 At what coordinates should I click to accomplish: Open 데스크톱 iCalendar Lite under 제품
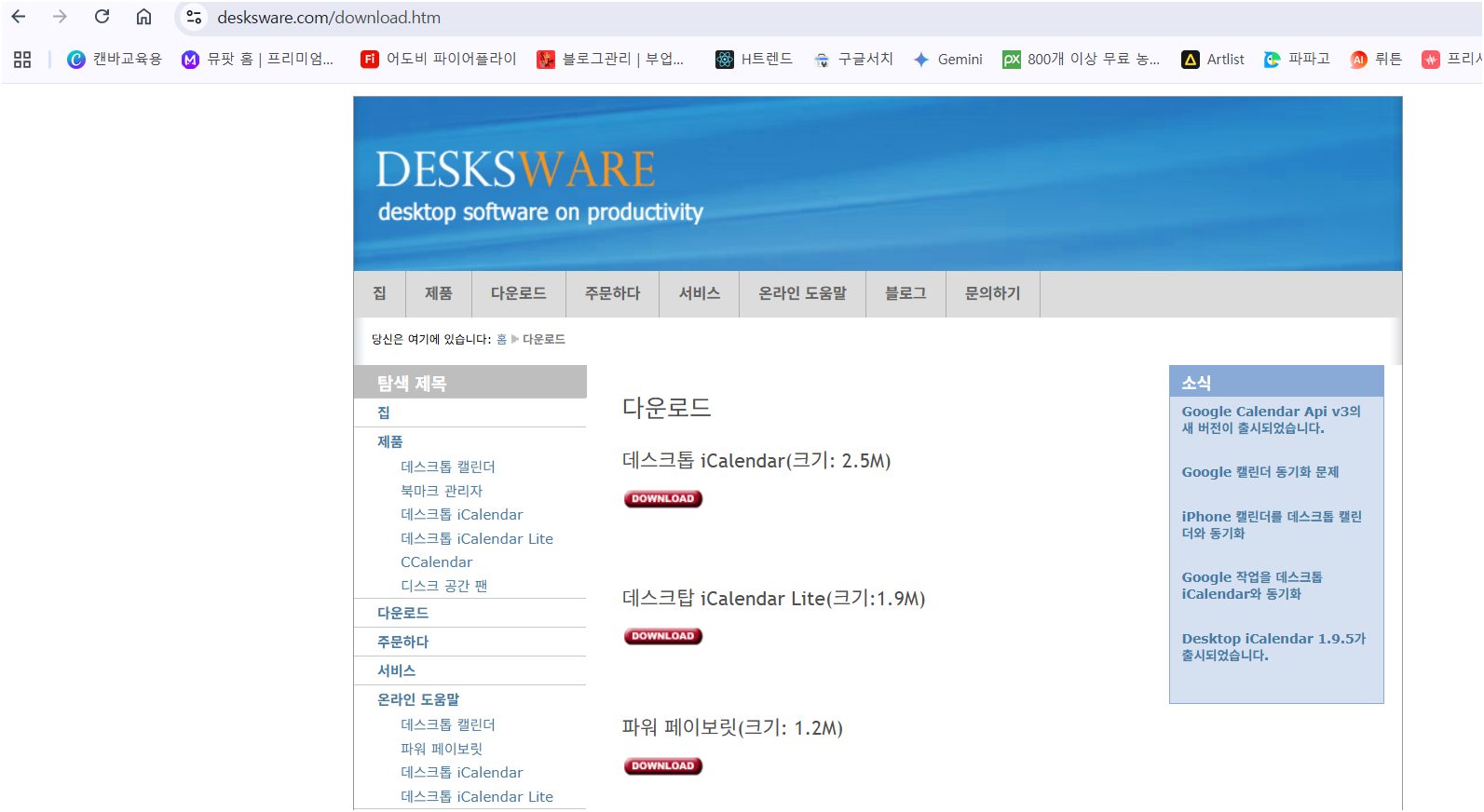tap(477, 538)
